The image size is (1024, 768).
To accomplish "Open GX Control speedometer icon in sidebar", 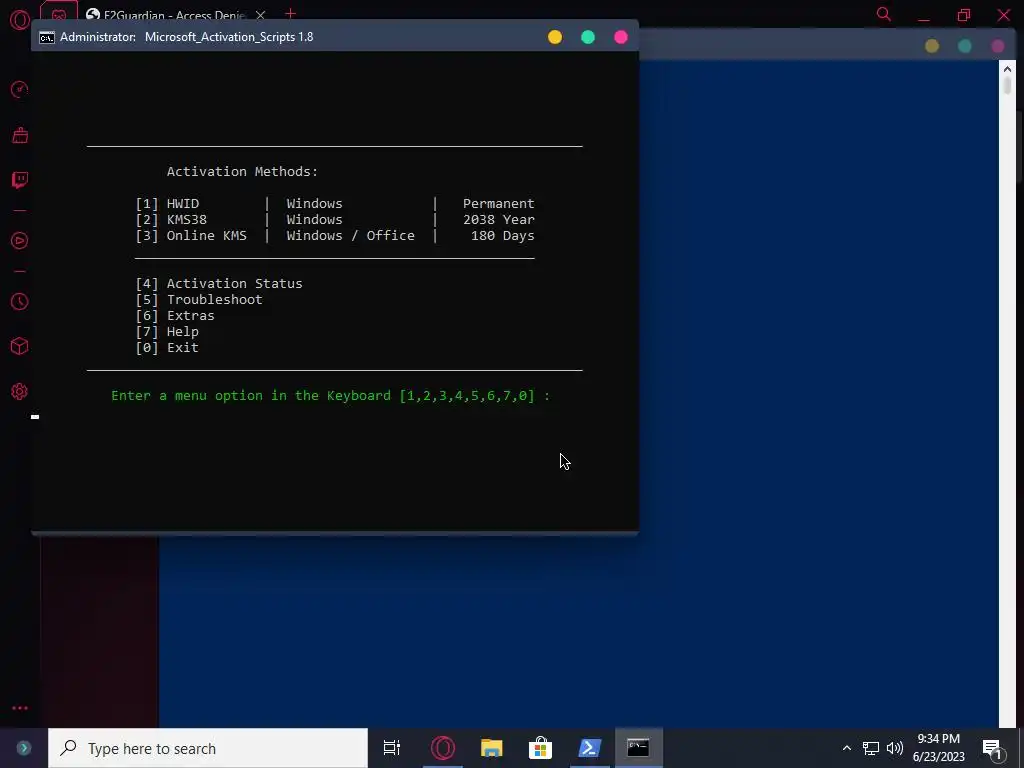I will (x=20, y=89).
